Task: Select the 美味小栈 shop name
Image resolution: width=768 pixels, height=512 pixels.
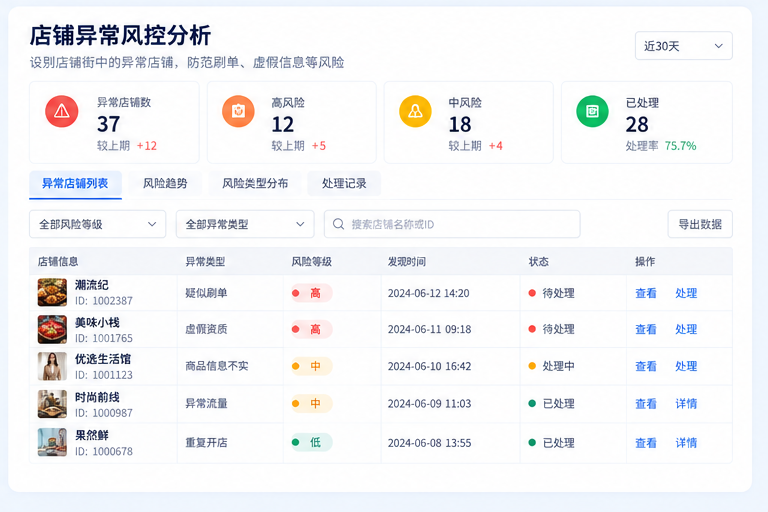Action: pyautogui.click(x=97, y=323)
